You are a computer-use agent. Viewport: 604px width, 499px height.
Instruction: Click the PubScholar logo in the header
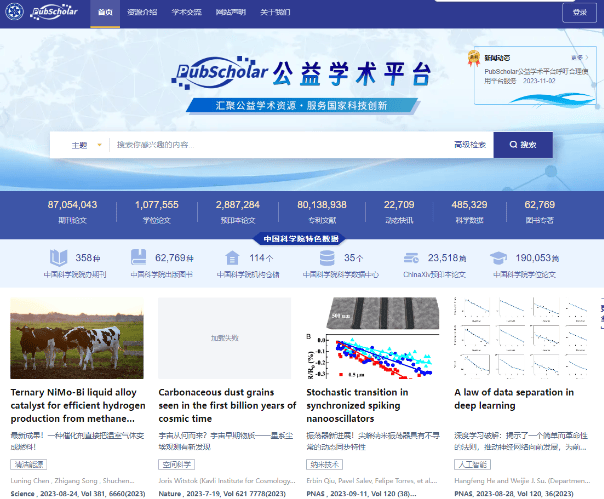[x=48, y=12]
